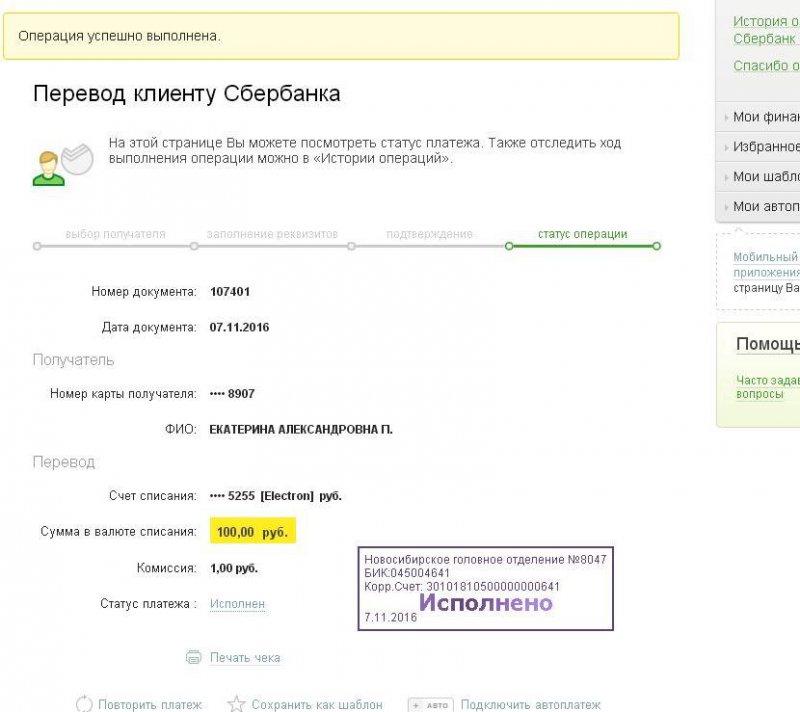Image resolution: width=800 pixels, height=712 pixels.
Task: Click the Перевод section heading
Action: click(x=64, y=462)
